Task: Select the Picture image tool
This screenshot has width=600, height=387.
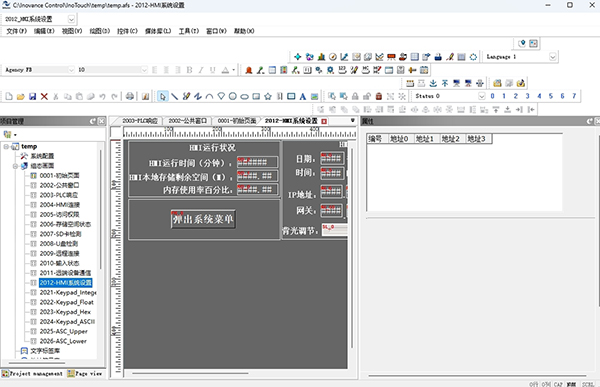Action: pyautogui.click(x=315, y=96)
